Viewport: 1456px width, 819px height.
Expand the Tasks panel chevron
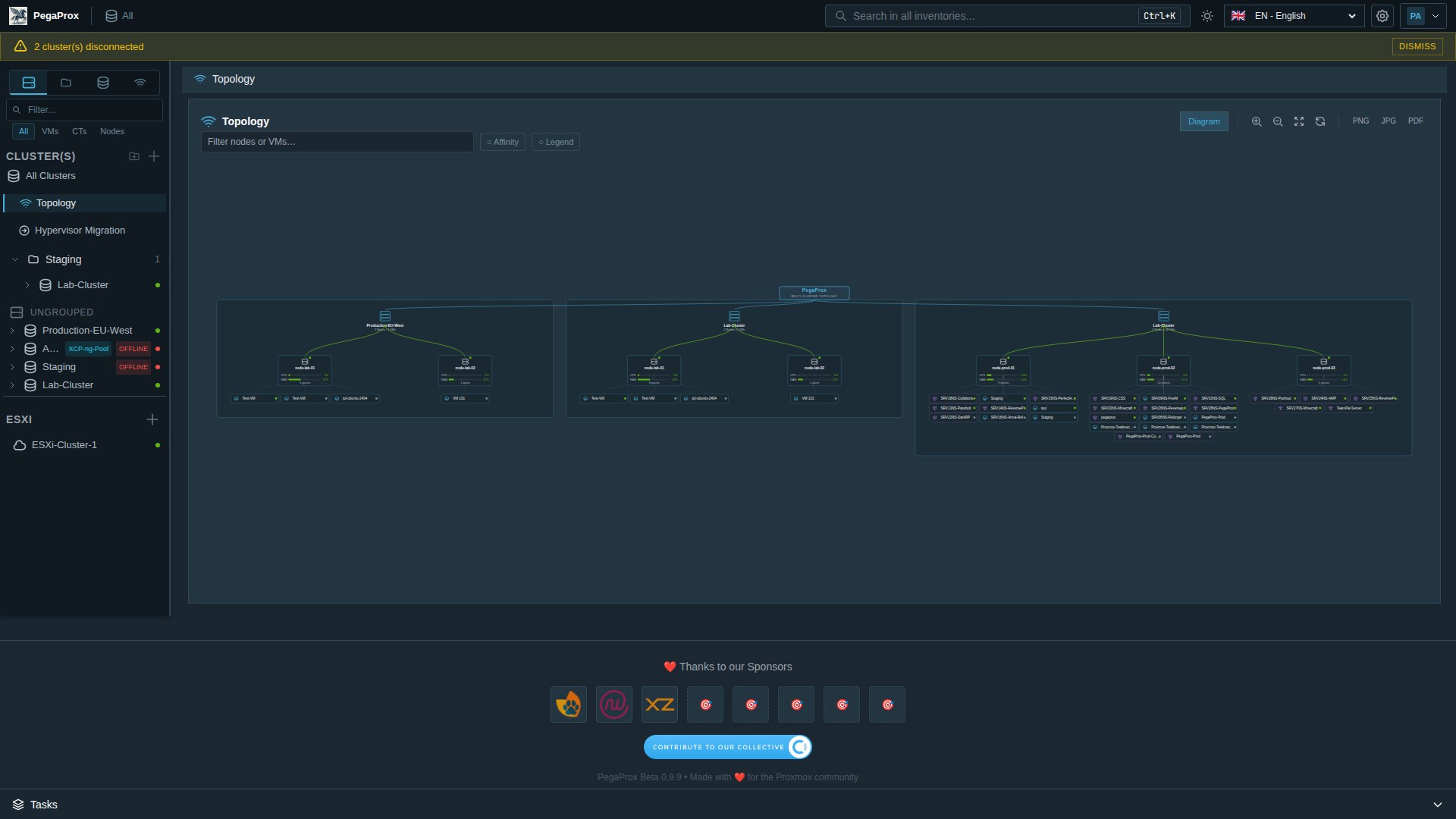[x=1437, y=805]
